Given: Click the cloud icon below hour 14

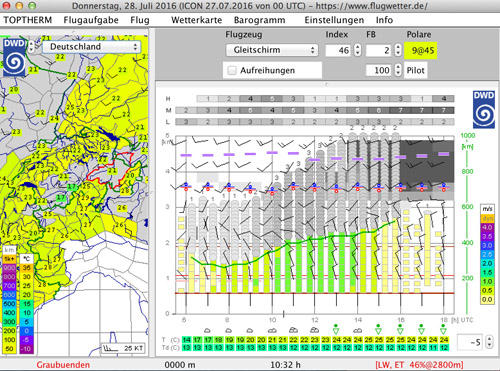Looking at the screenshot, I should 358,330.
